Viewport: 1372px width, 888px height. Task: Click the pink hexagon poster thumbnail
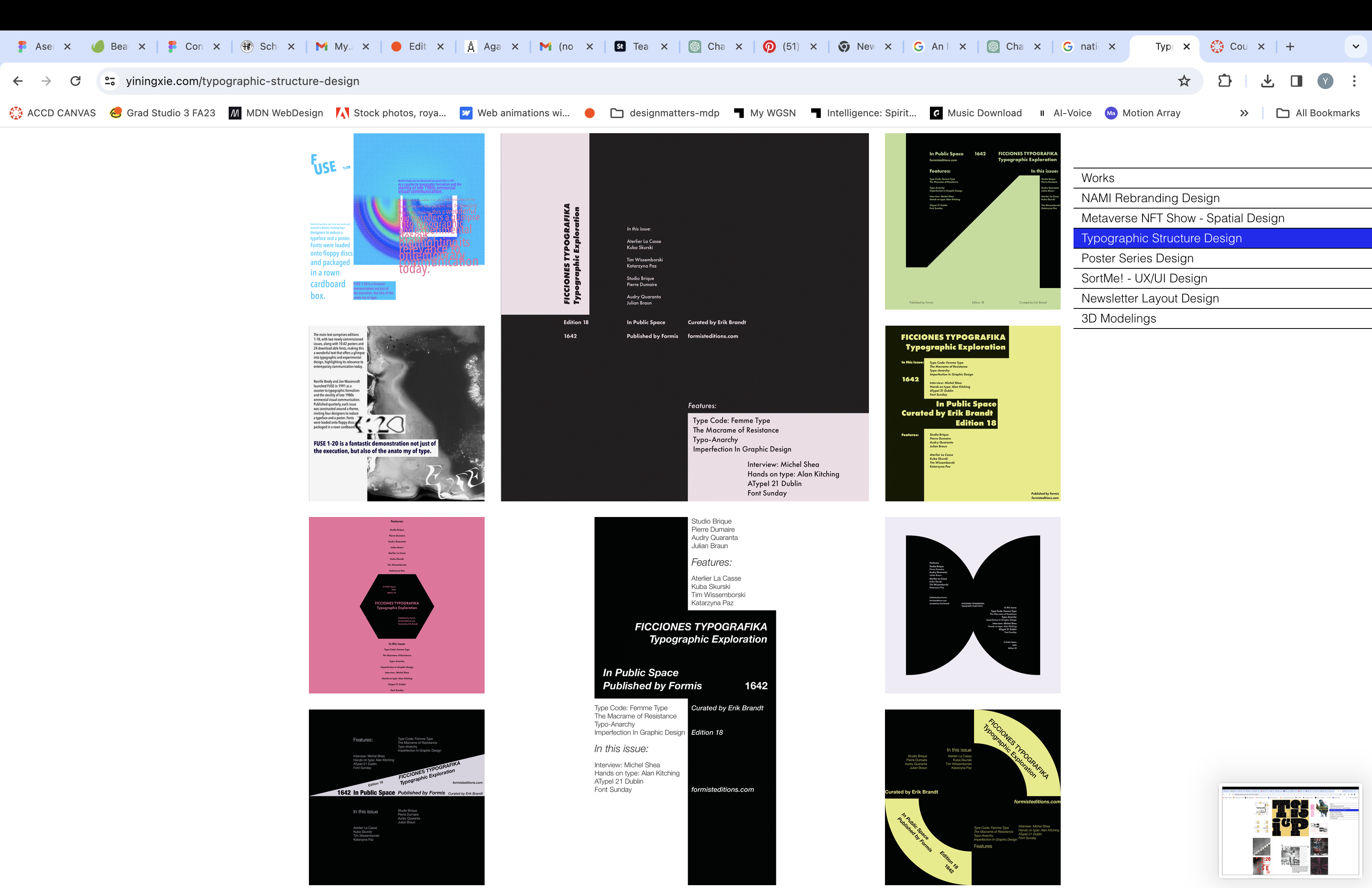[x=397, y=605]
